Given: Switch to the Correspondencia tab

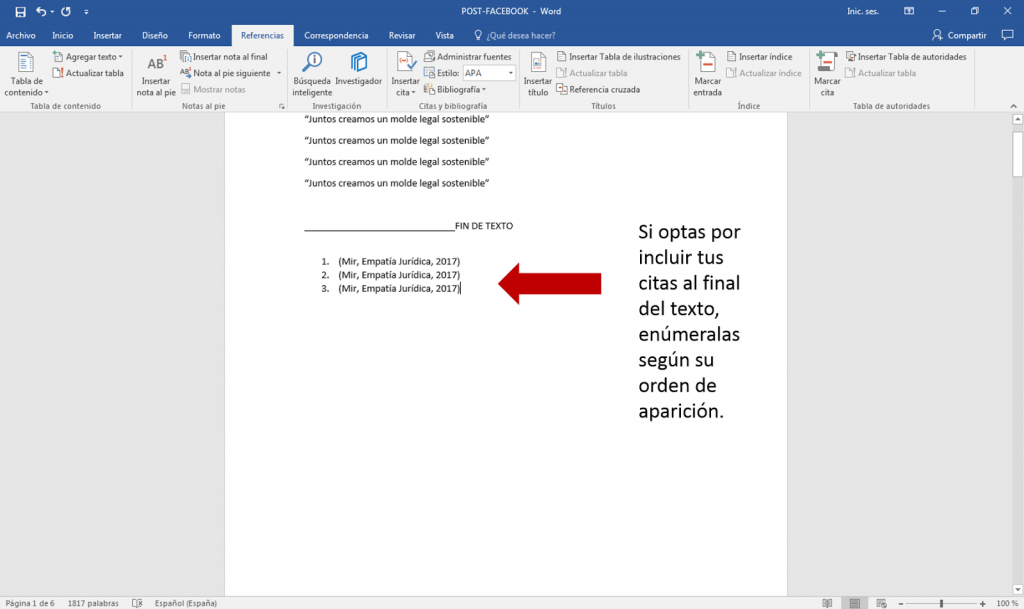Looking at the screenshot, I should [x=336, y=35].
